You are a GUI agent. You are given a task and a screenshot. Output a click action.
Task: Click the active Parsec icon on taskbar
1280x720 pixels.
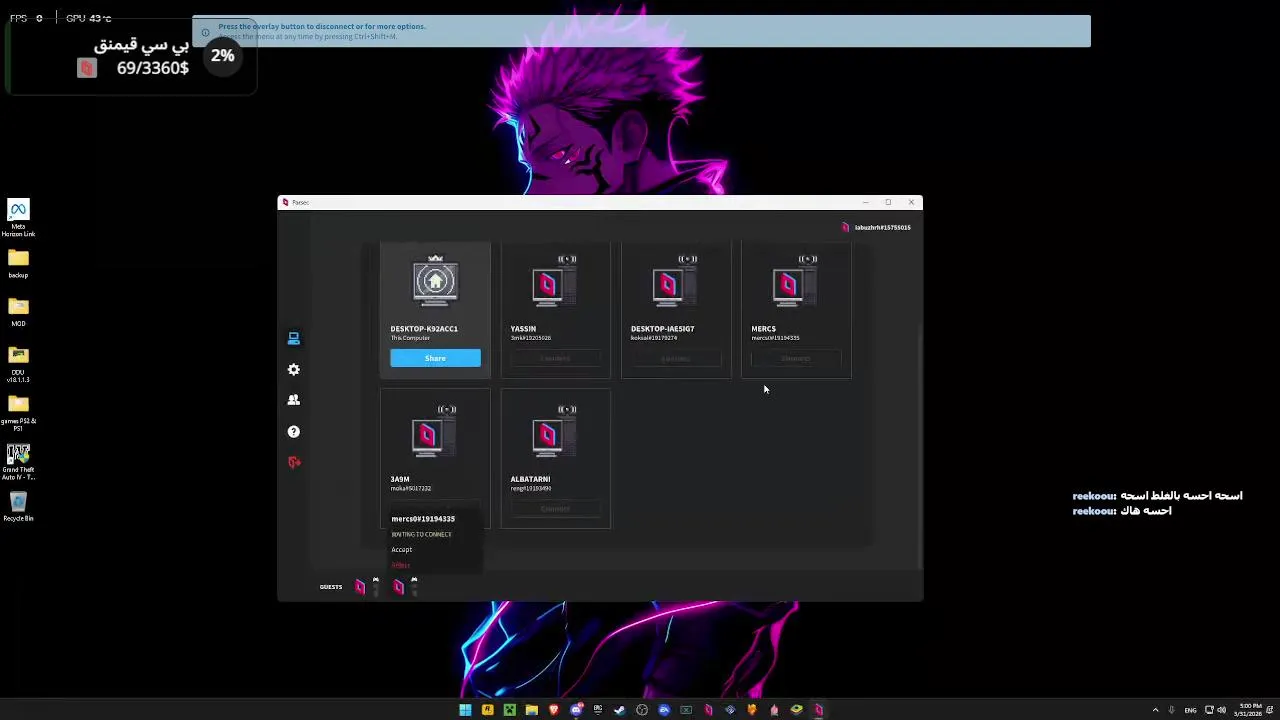click(818, 710)
